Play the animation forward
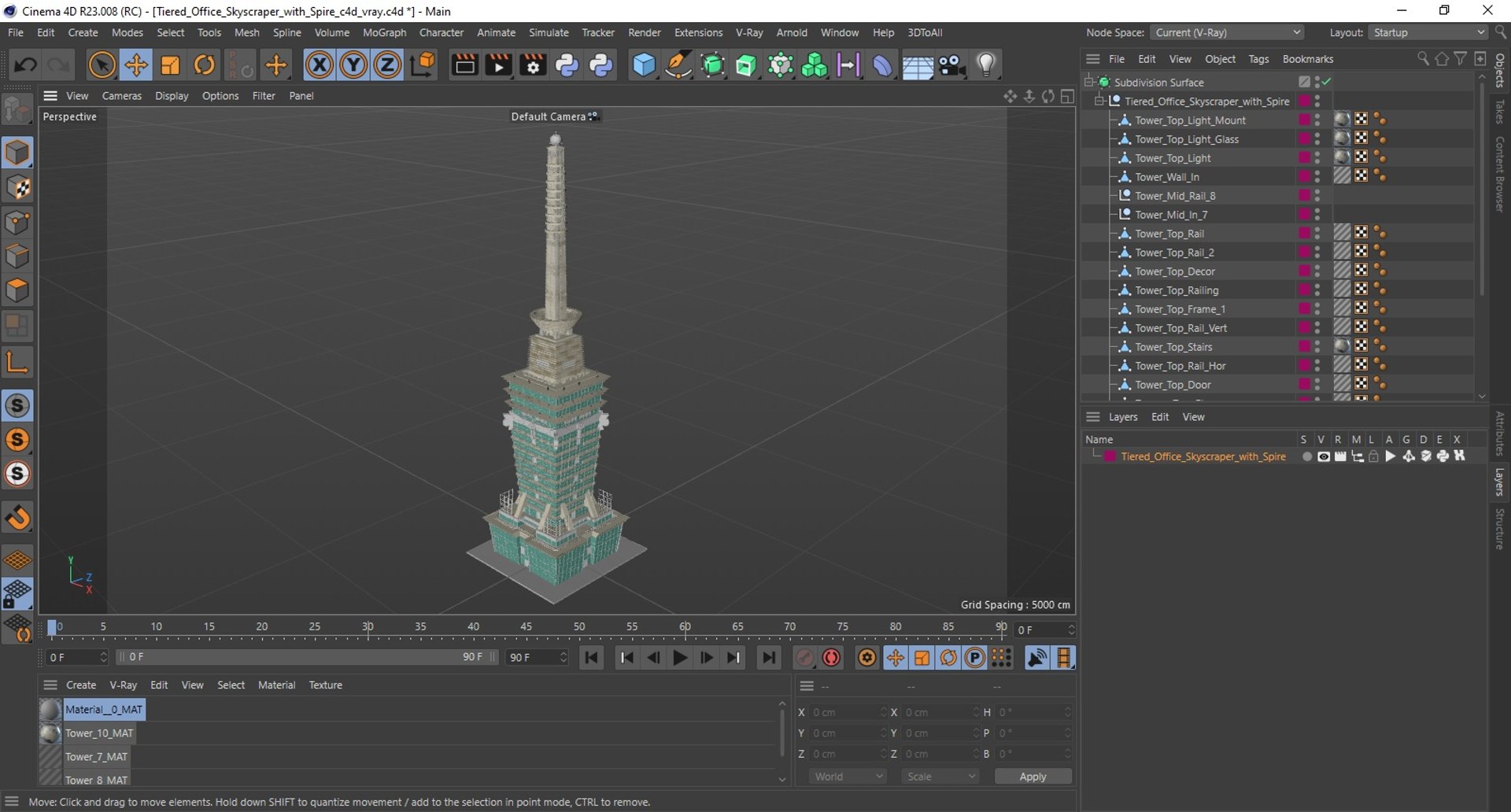 [x=680, y=658]
